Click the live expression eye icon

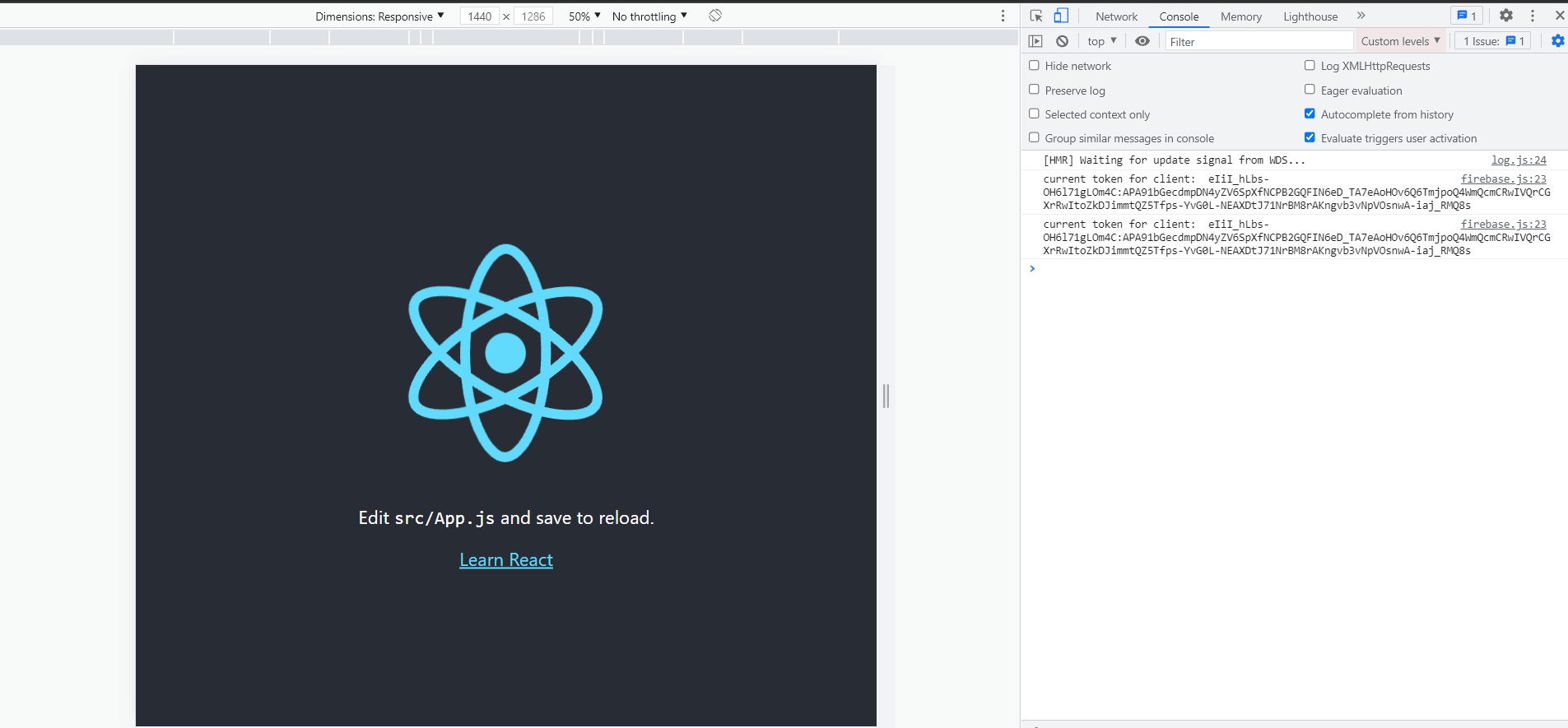coord(1142,41)
